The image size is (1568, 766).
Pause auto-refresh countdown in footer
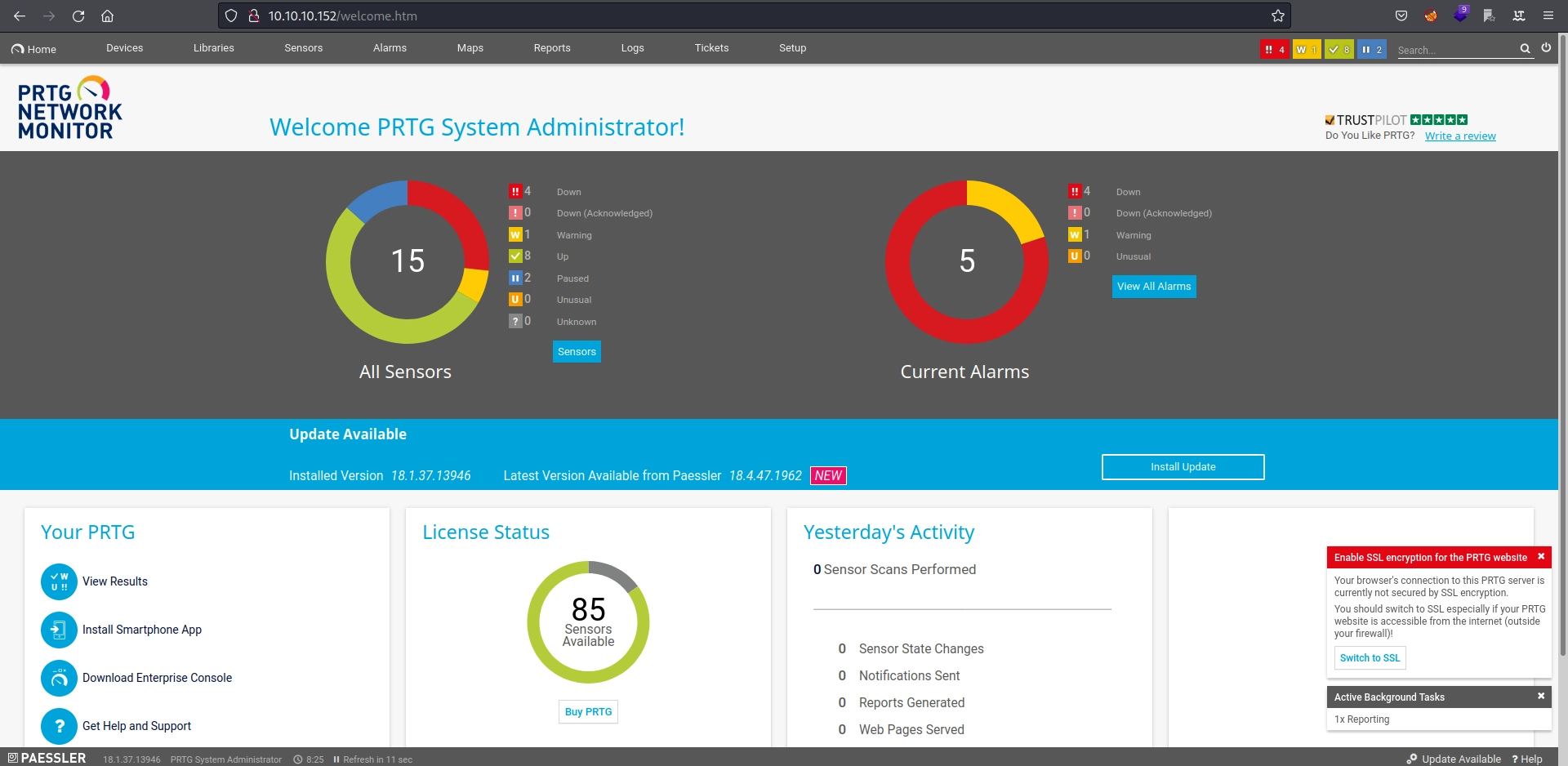[x=336, y=759]
